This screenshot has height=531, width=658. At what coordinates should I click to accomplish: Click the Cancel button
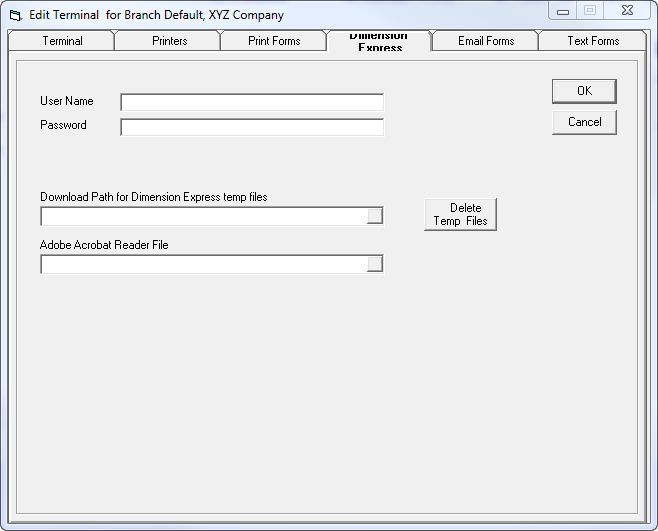coord(584,122)
